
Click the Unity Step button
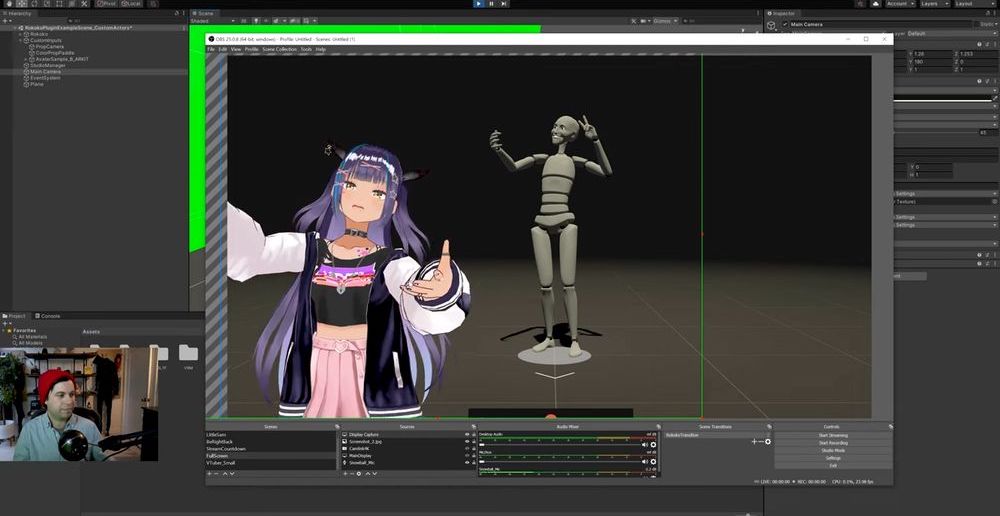point(504,4)
